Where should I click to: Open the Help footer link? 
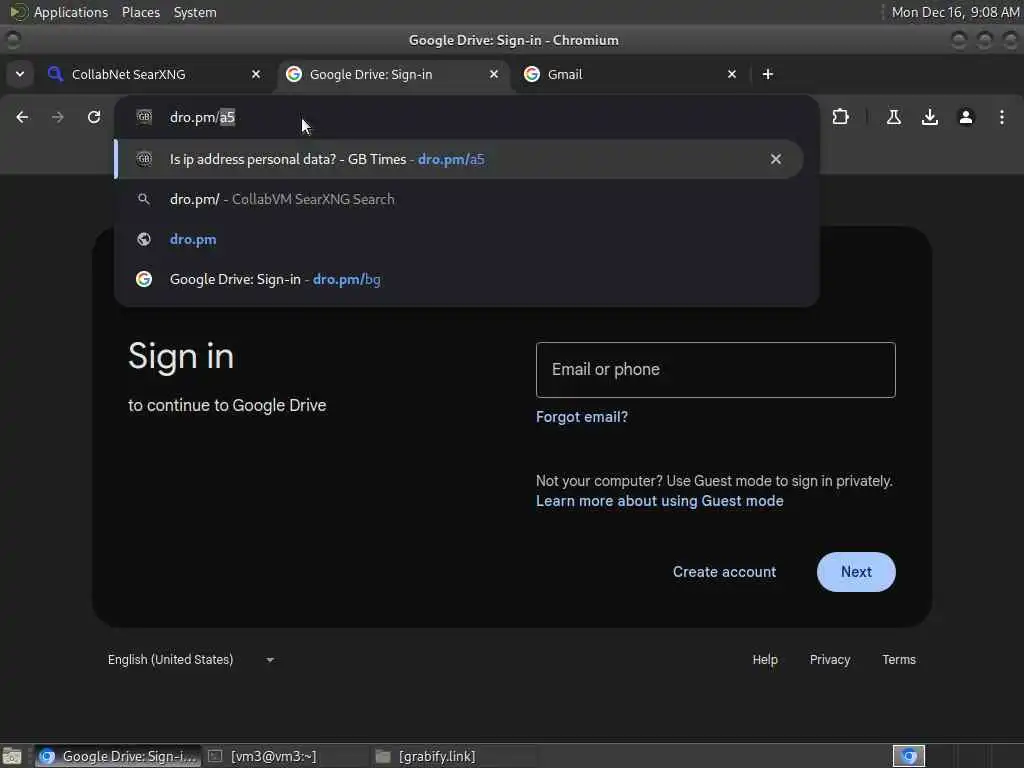click(x=765, y=660)
